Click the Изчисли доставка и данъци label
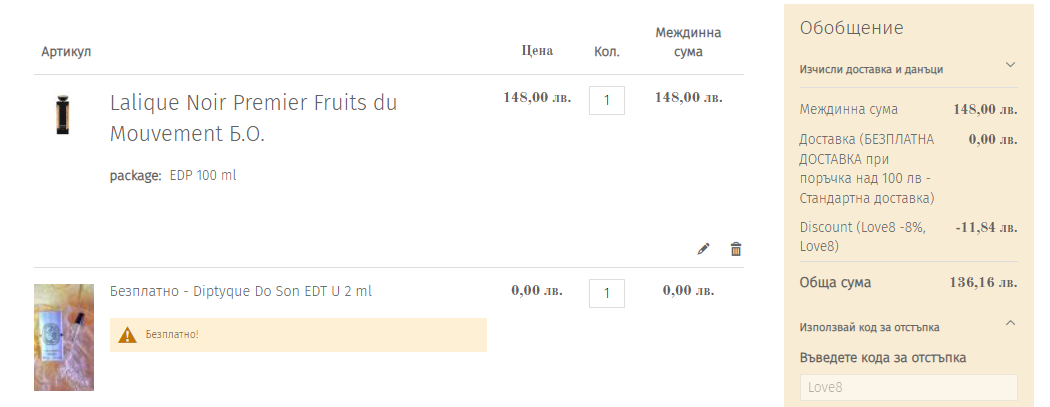 click(x=871, y=69)
